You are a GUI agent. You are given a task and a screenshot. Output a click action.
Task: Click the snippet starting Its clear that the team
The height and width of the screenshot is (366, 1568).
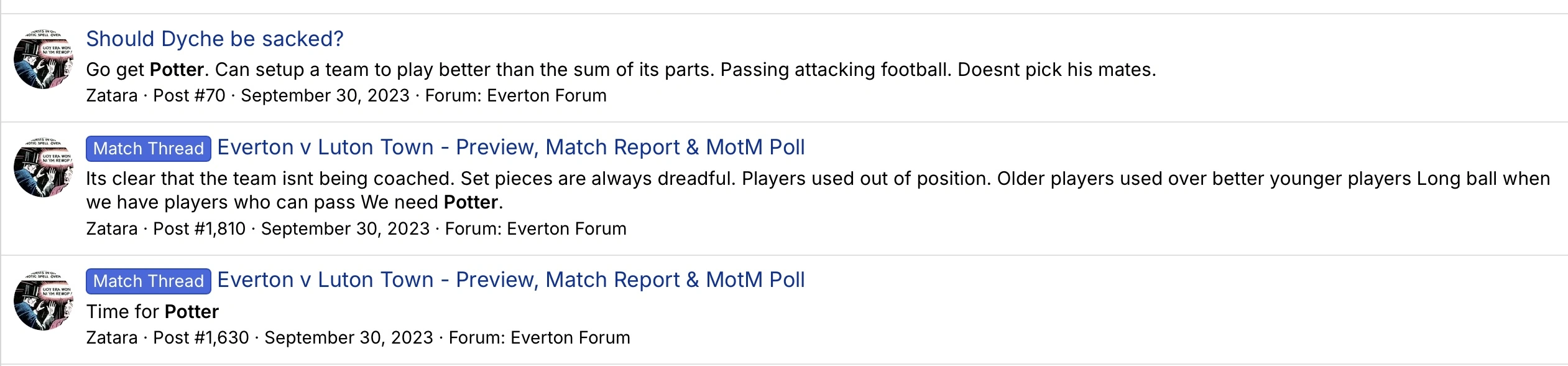817,179
